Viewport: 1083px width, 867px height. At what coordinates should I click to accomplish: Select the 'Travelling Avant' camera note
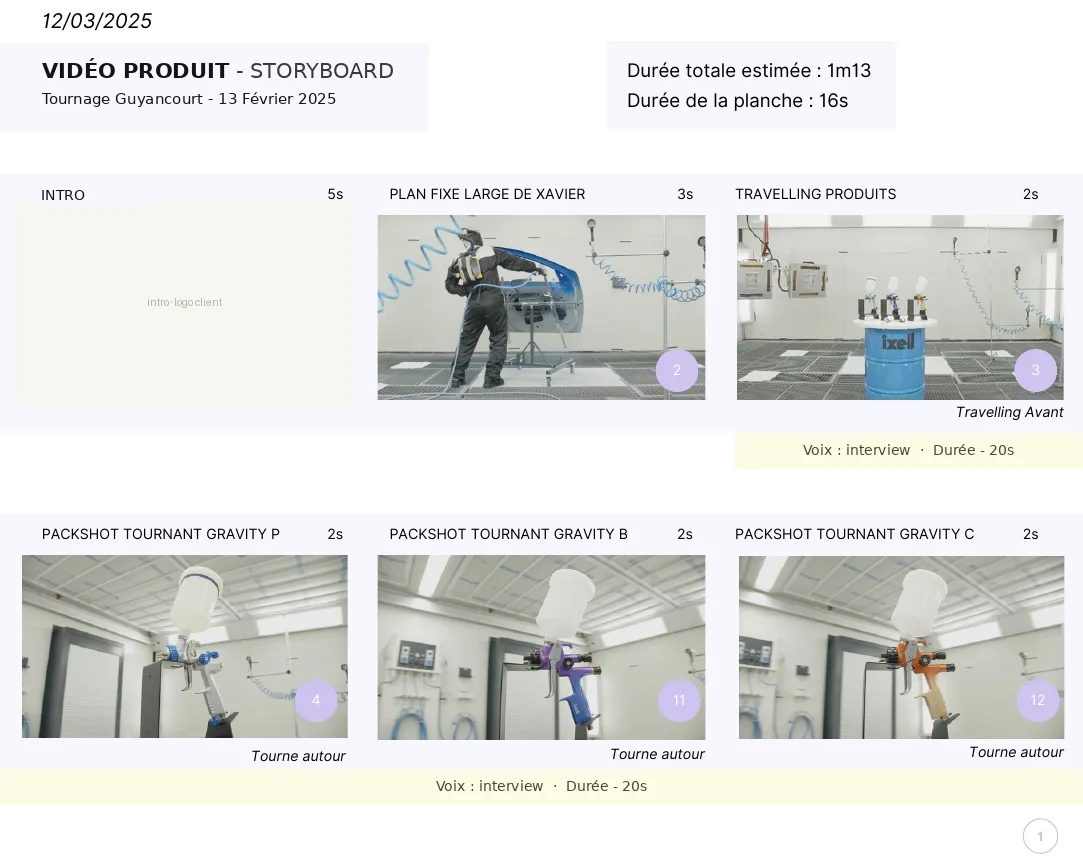pos(1009,412)
